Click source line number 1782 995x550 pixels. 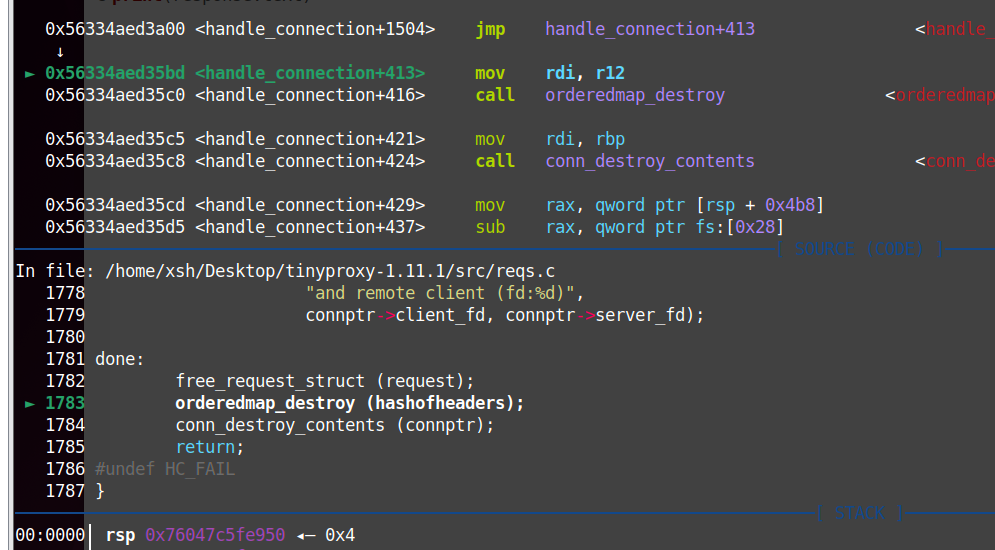[65, 381]
